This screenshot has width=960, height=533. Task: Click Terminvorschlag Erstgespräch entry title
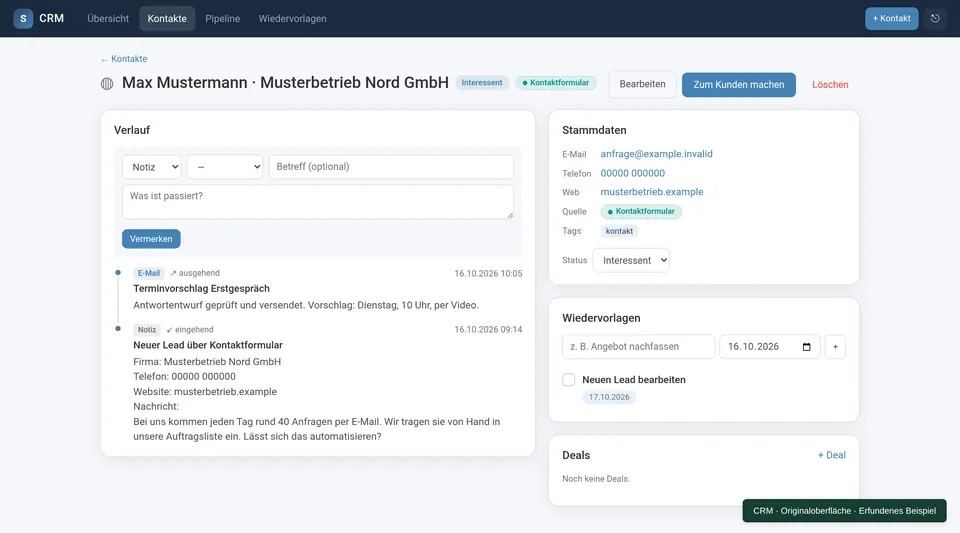click(x=201, y=289)
